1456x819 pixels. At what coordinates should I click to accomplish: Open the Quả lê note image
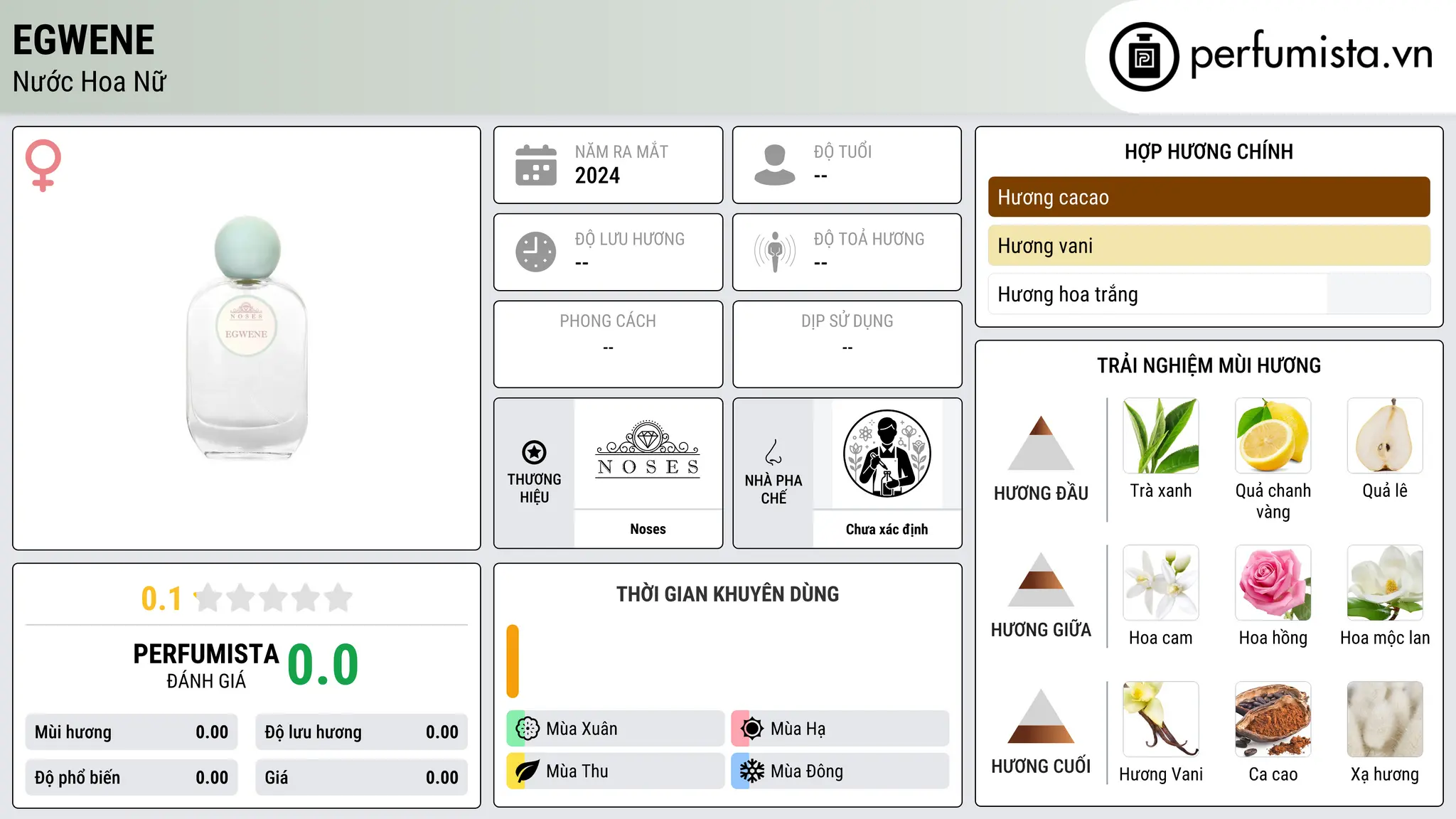pyautogui.click(x=1385, y=436)
